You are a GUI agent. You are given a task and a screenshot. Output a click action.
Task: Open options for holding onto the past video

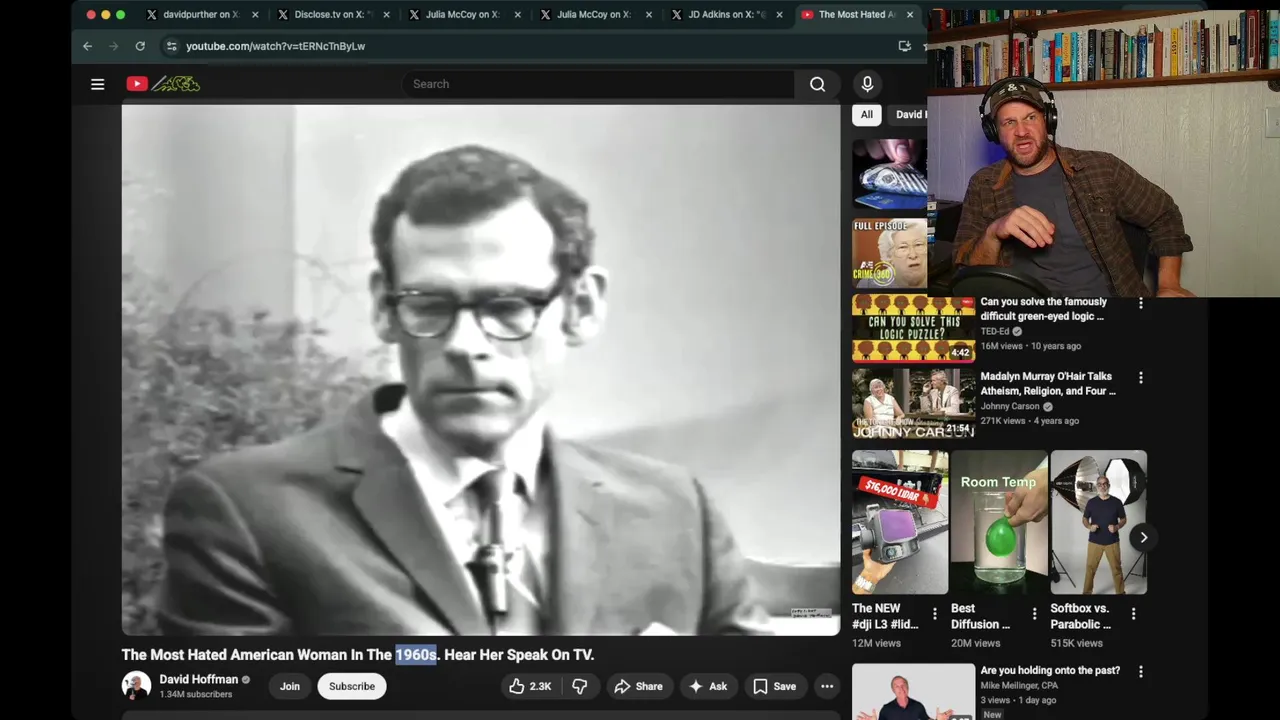pyautogui.click(x=1141, y=672)
